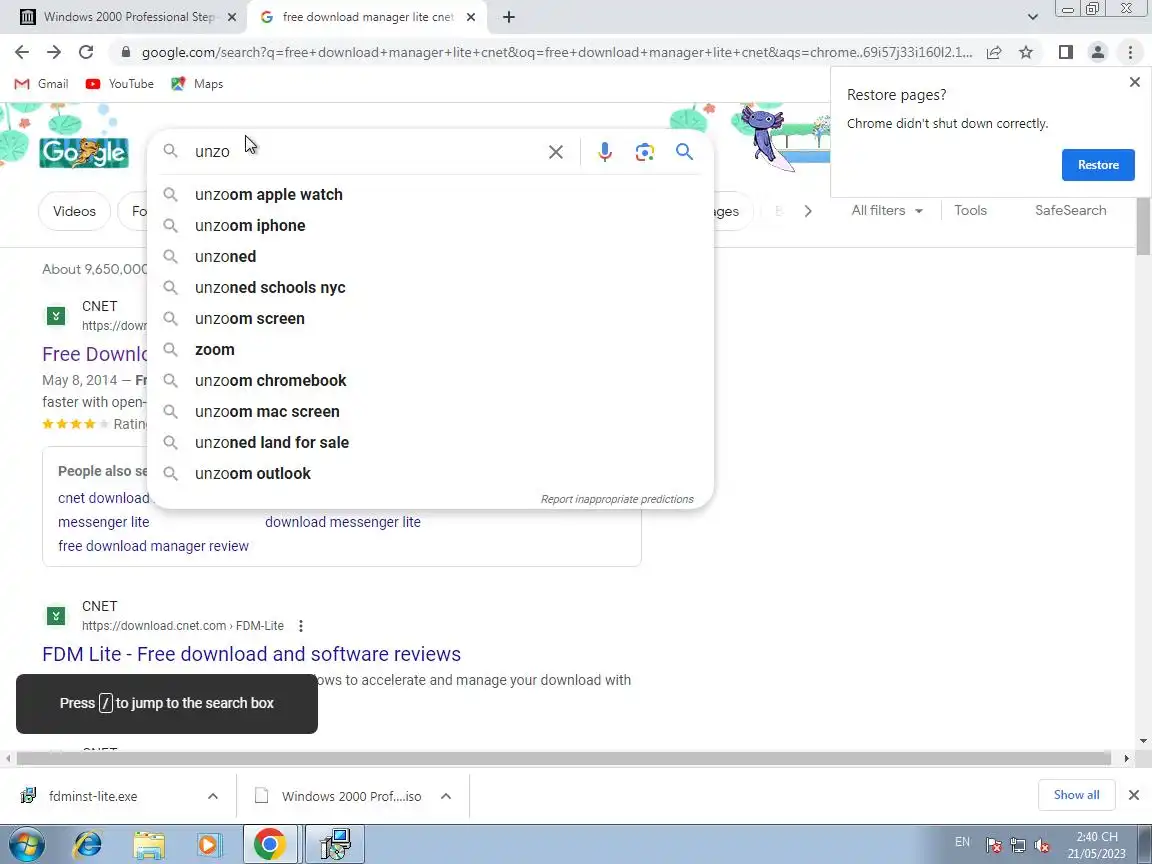Open downloaded fdminst-lite.exe file
The image size is (1152, 864).
coord(93,796)
